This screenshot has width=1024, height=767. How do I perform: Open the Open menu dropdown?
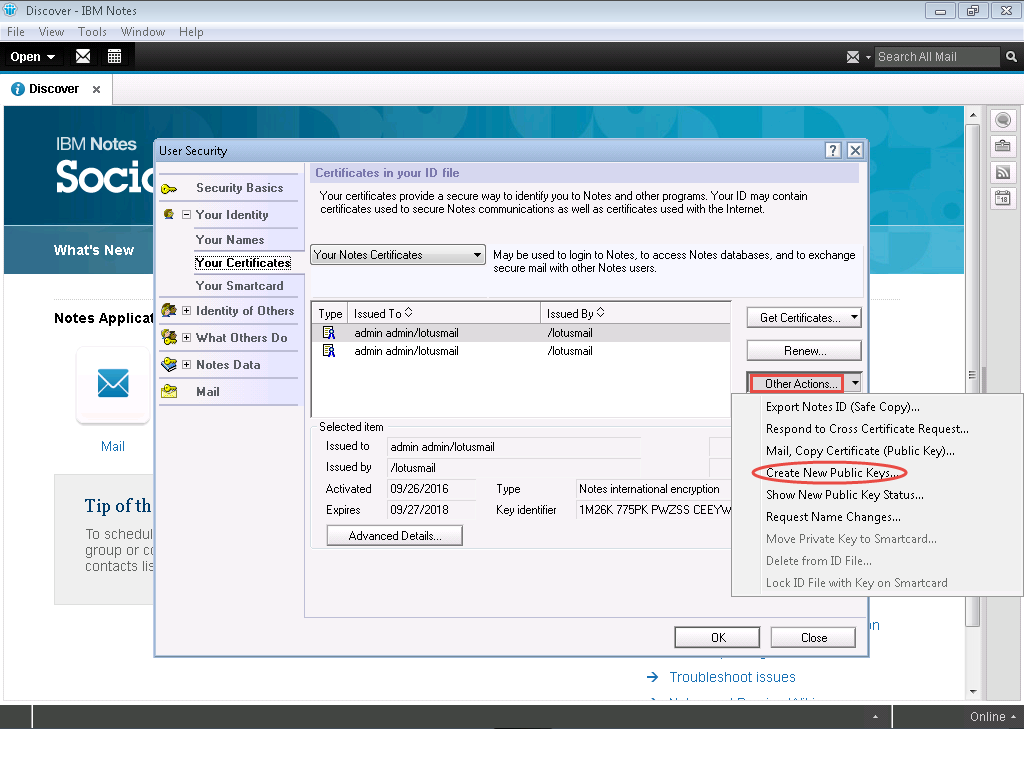[x=32, y=57]
